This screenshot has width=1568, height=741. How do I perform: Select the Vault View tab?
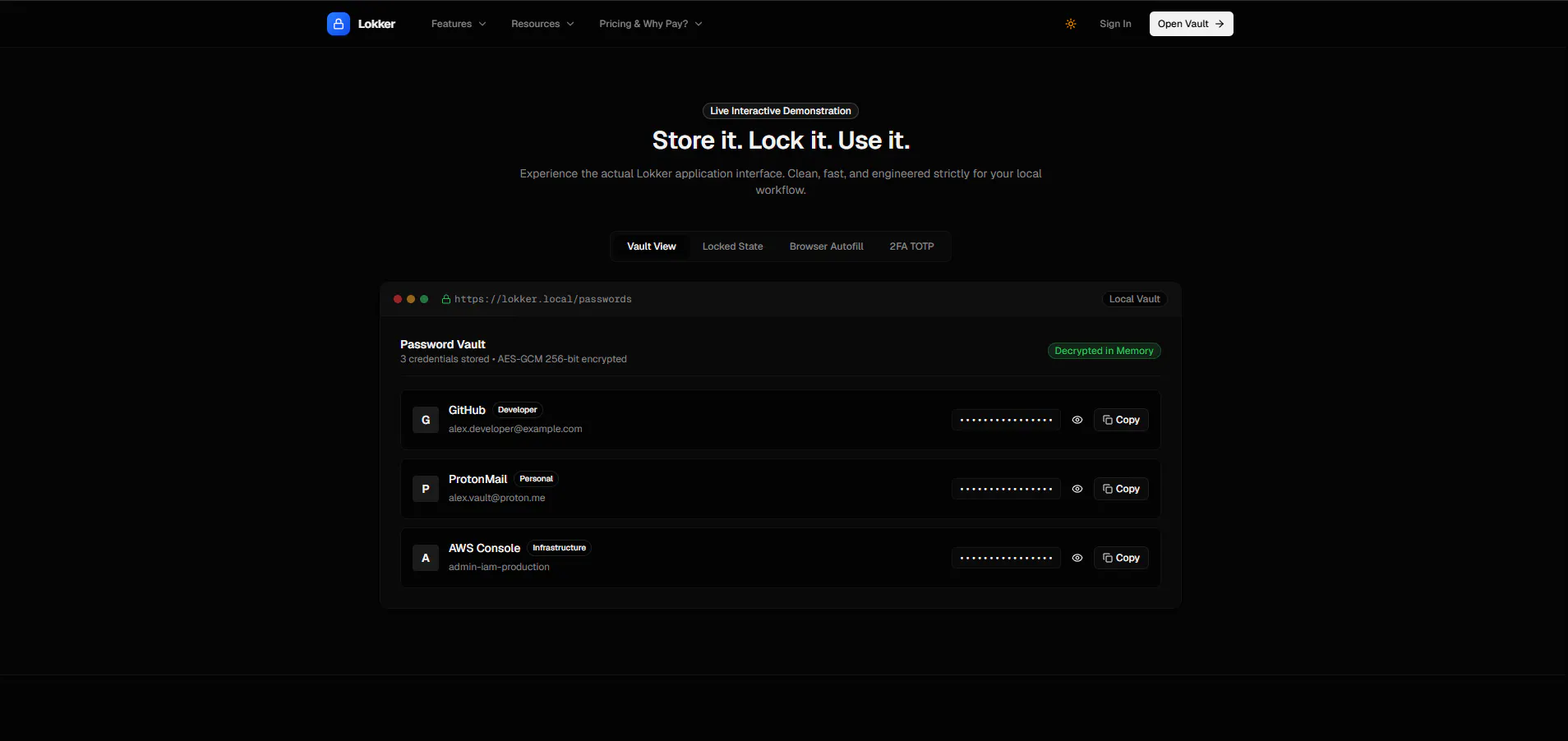[652, 246]
